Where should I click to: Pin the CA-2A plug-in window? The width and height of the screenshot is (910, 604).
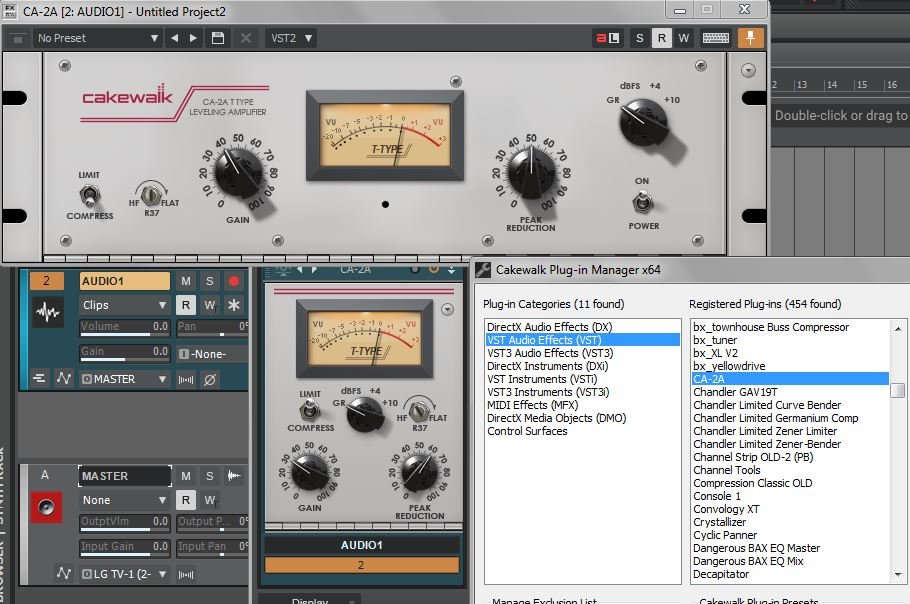click(750, 38)
